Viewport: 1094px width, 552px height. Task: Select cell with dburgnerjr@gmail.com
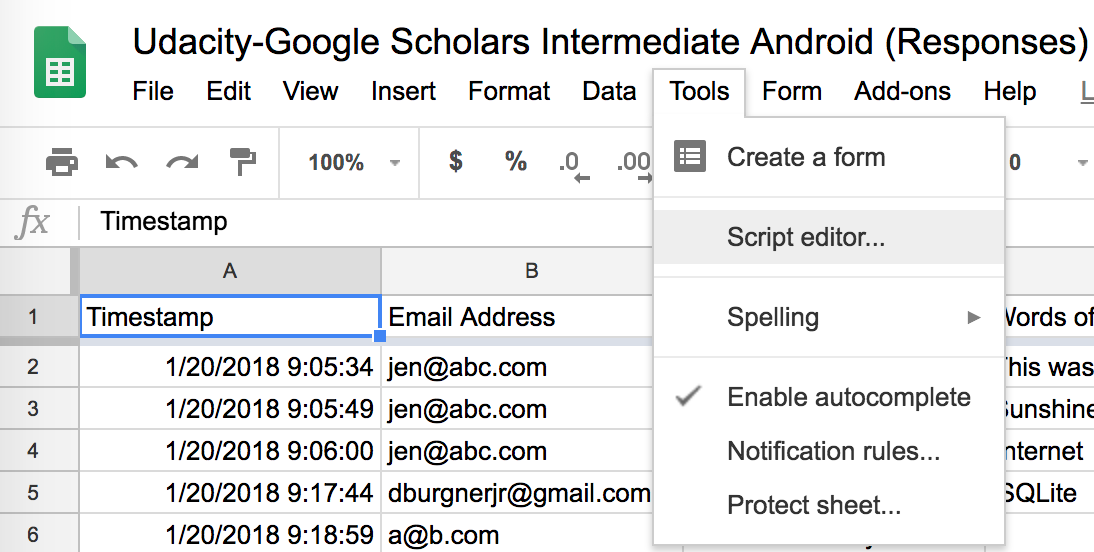519,493
